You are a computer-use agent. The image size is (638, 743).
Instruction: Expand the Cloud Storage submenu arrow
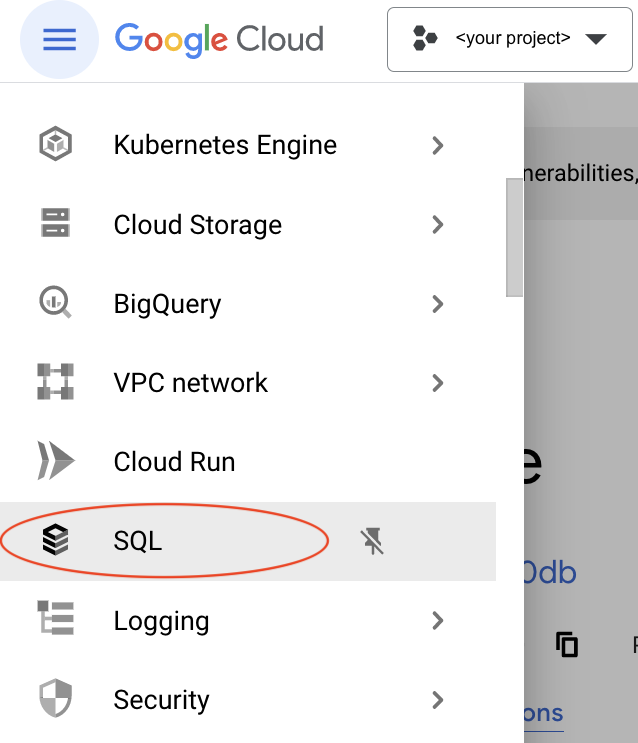(437, 224)
